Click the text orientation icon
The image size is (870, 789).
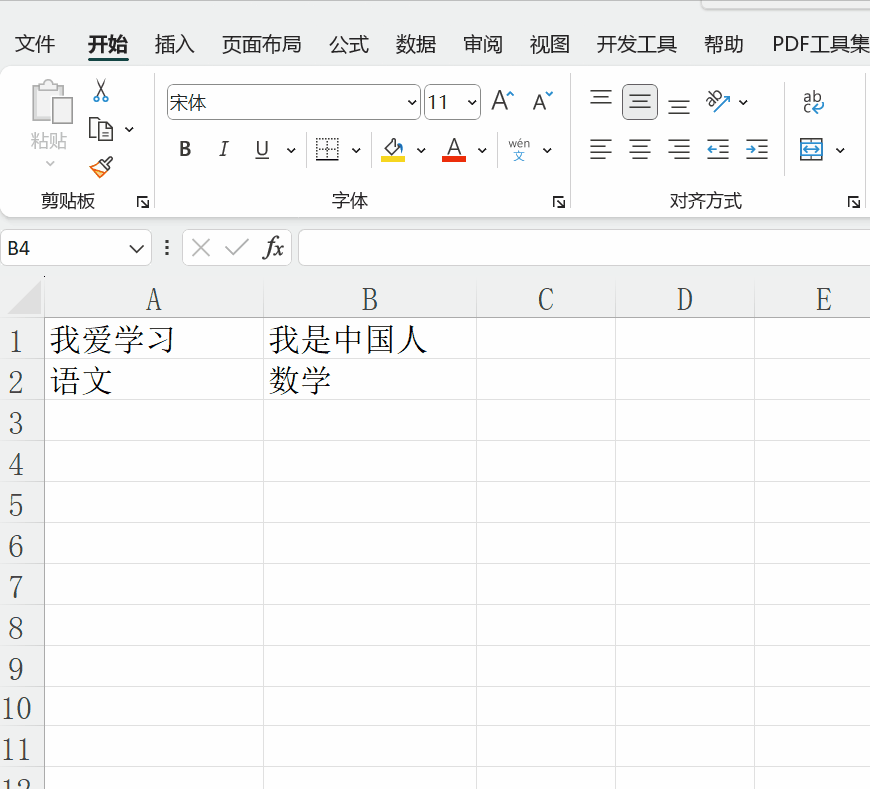point(717,102)
